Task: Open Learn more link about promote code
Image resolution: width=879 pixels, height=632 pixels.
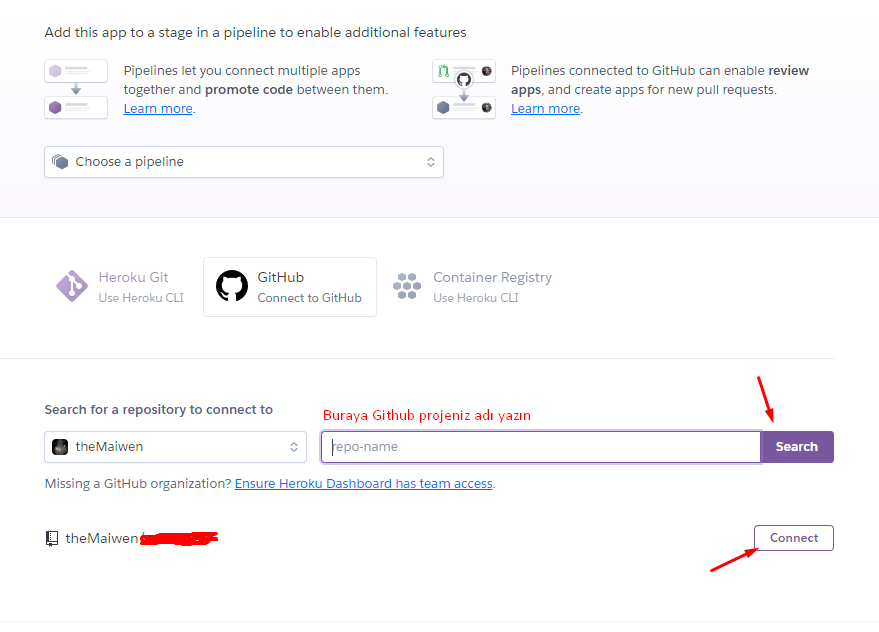Action: pos(158,109)
